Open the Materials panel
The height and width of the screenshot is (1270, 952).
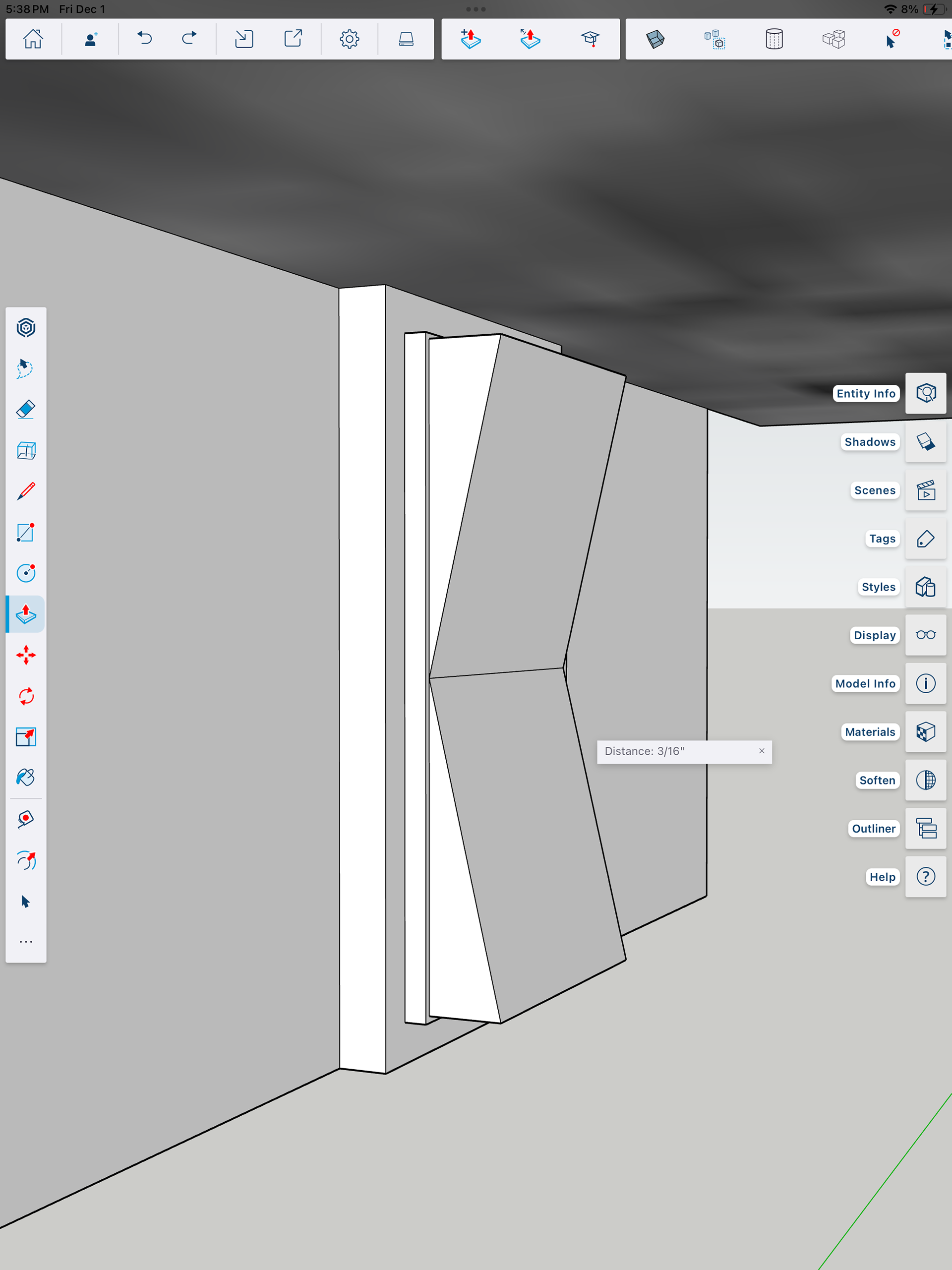pos(925,732)
